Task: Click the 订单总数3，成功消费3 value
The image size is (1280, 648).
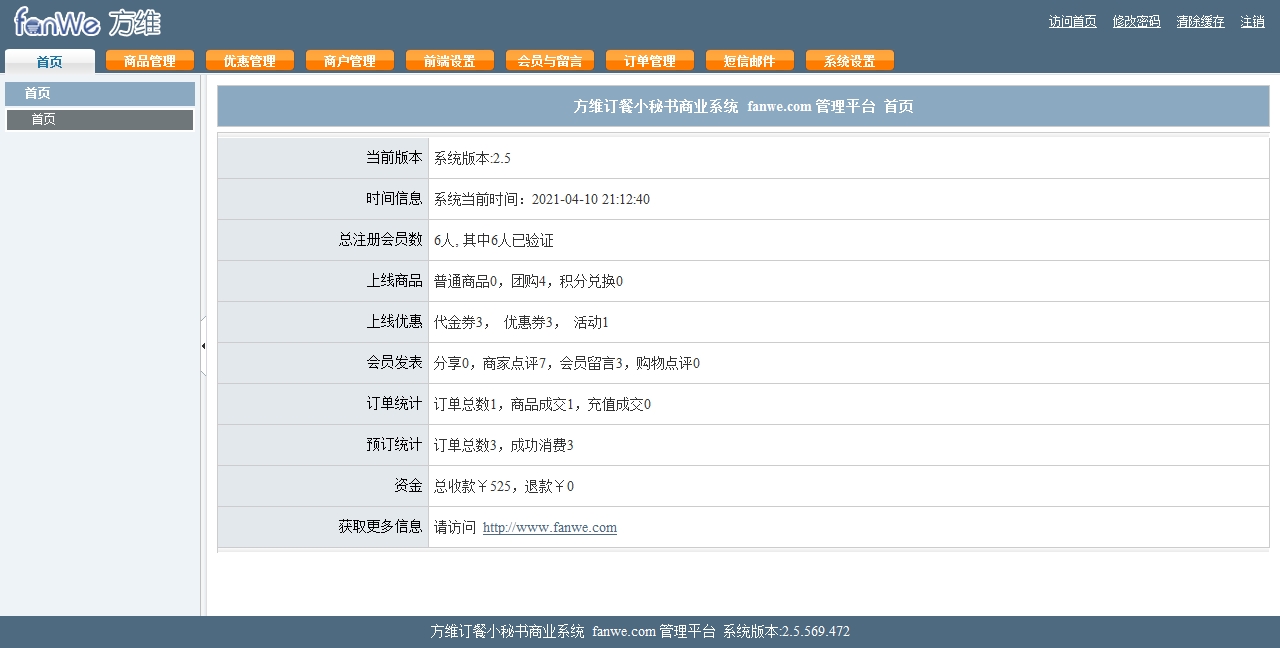Action: (504, 445)
